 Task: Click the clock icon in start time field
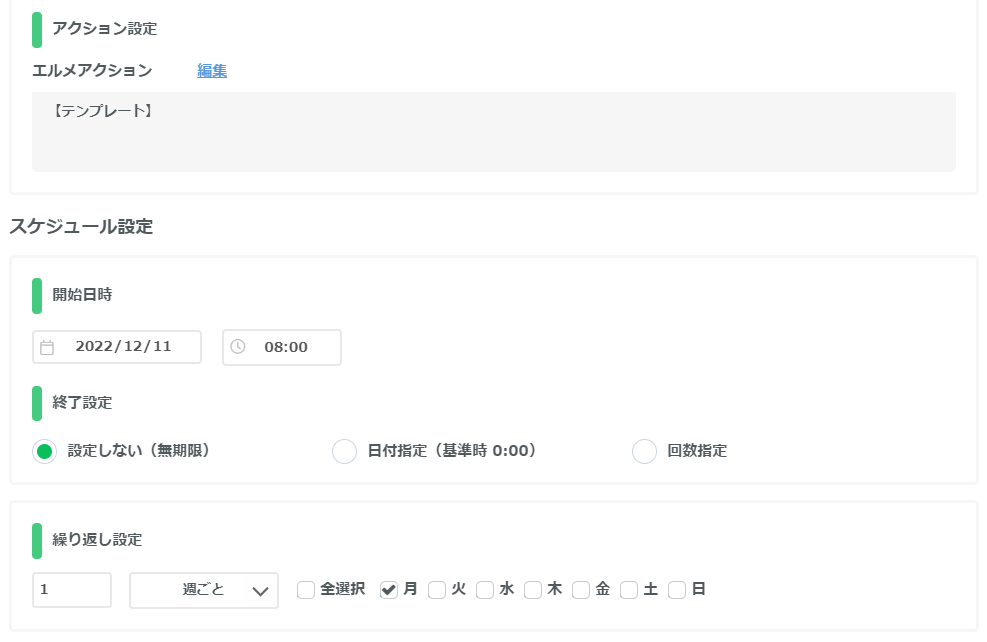237,346
